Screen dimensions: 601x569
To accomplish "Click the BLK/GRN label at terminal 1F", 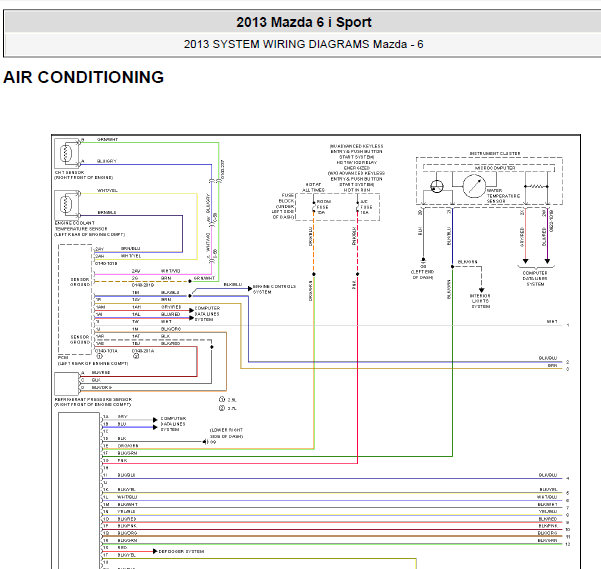I will [x=127, y=453].
